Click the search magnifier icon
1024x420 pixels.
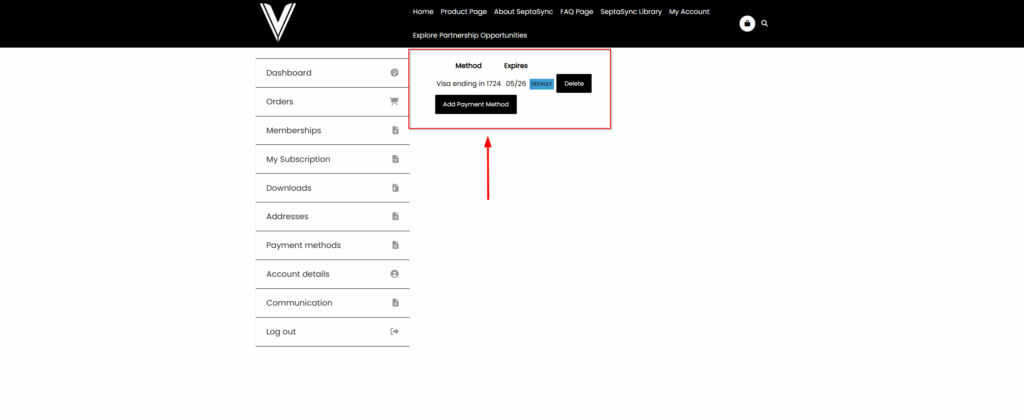765,23
